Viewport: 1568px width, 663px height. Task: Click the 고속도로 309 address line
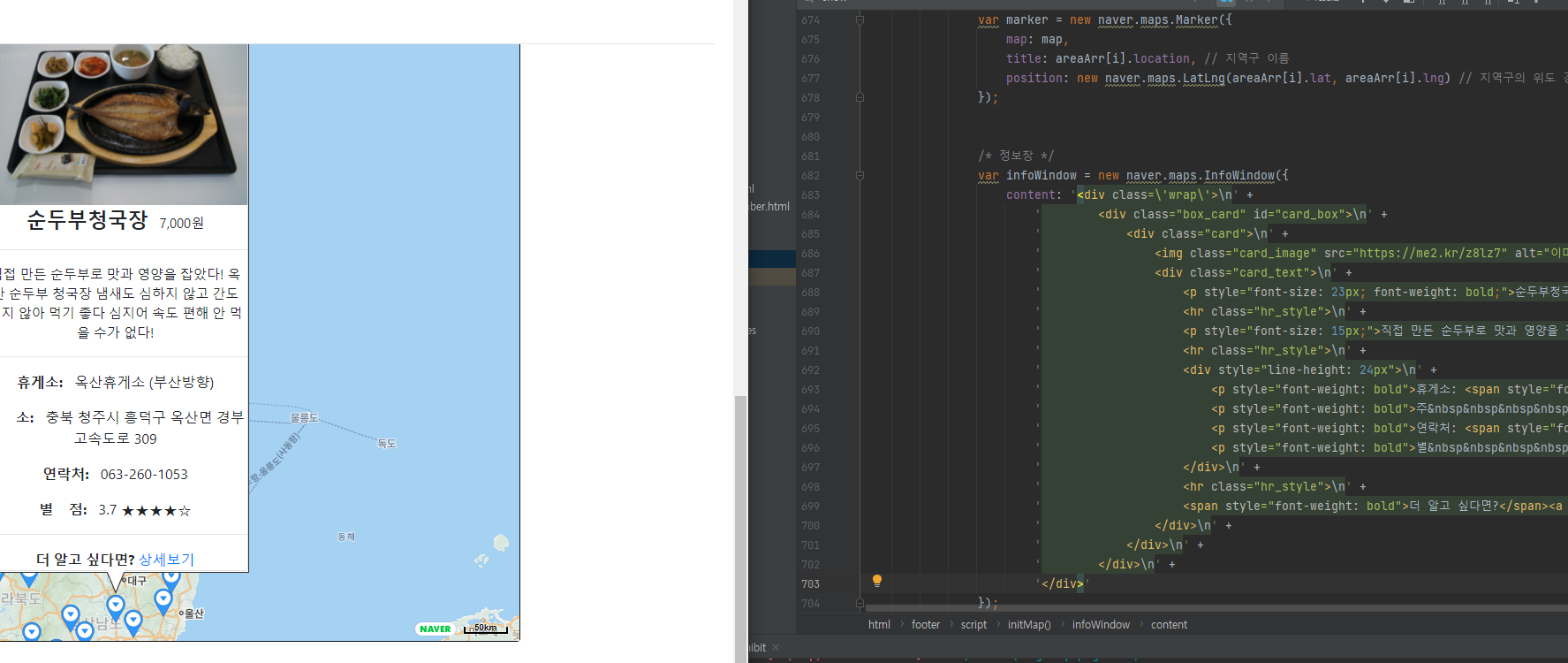pyautogui.click(x=115, y=438)
